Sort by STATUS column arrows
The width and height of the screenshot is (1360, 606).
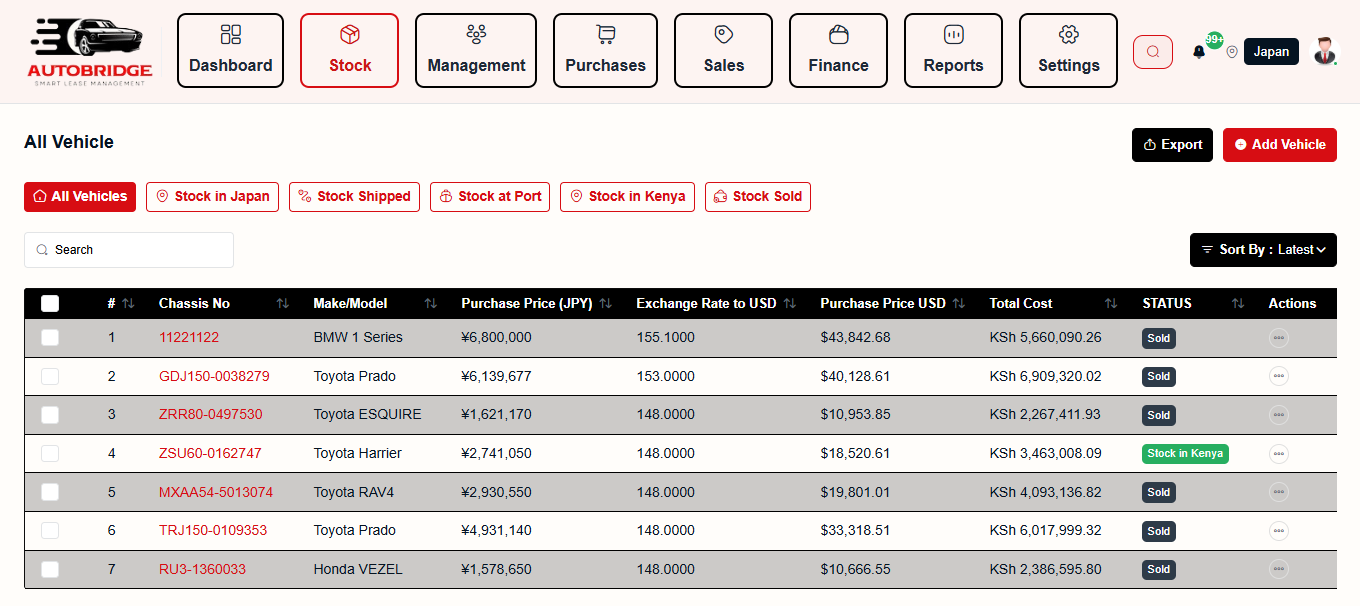[x=1238, y=304]
